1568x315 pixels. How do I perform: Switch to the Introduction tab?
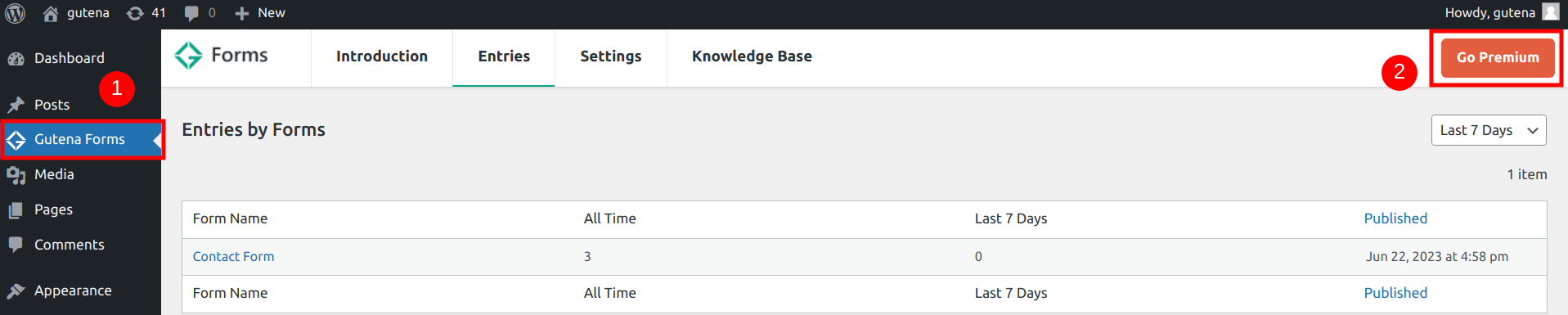pos(382,56)
